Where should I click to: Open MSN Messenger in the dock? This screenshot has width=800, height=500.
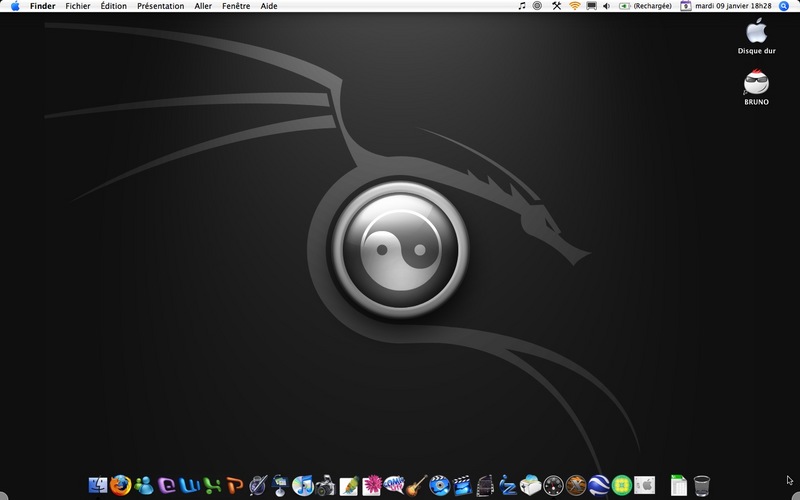143,485
